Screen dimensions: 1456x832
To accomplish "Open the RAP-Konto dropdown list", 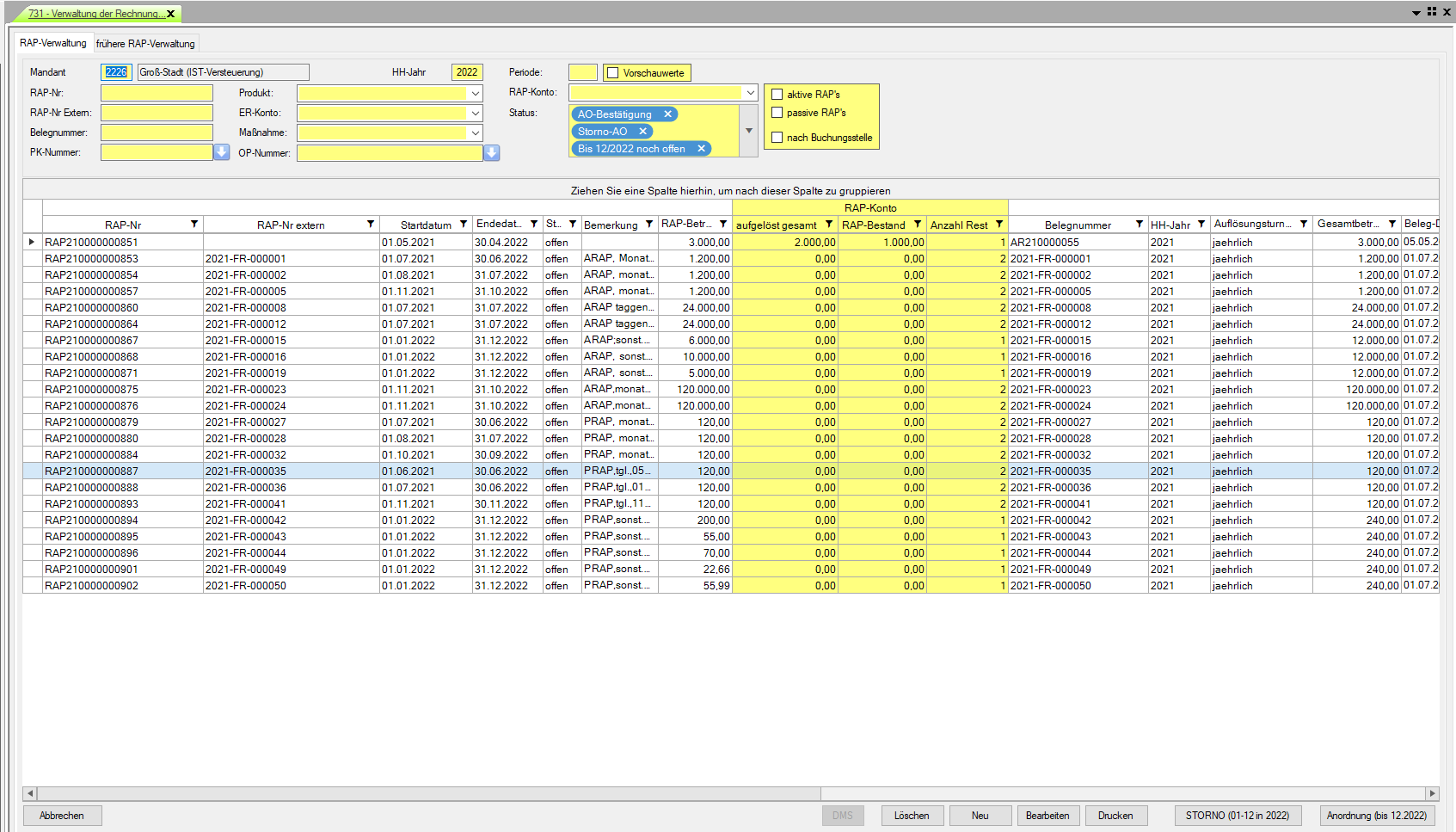I will (750, 92).
